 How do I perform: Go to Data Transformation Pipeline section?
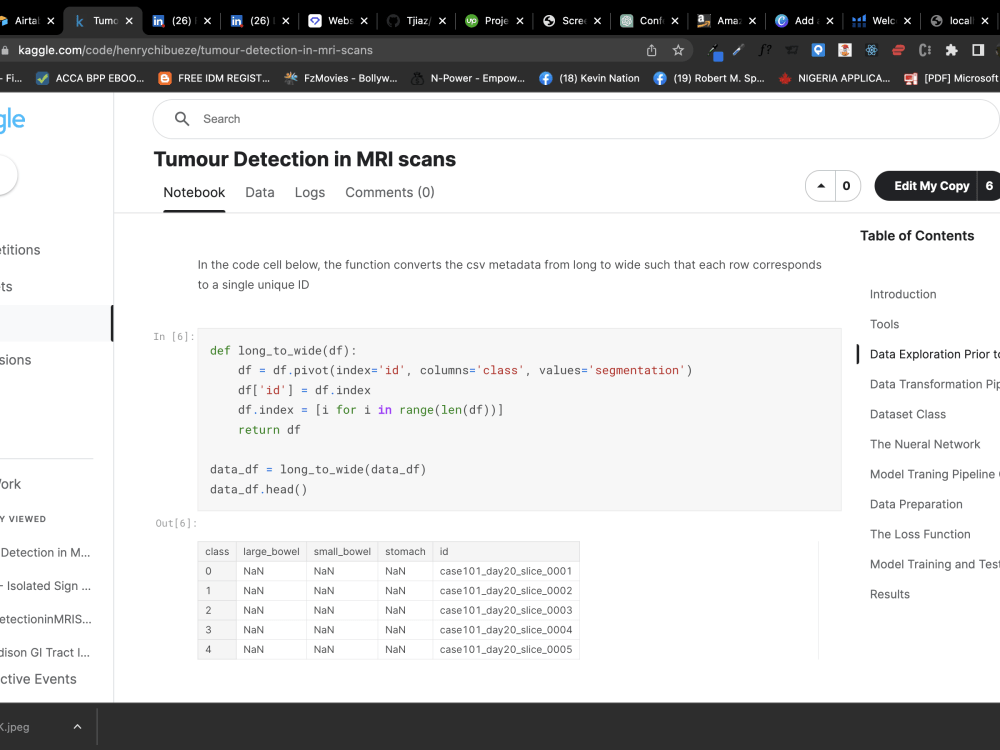click(x=934, y=384)
